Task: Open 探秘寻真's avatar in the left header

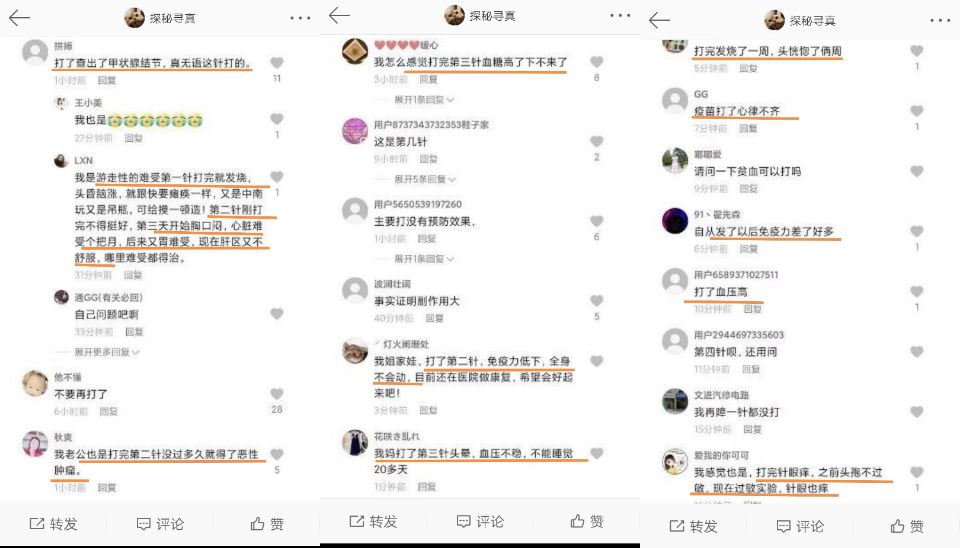Action: [x=134, y=18]
